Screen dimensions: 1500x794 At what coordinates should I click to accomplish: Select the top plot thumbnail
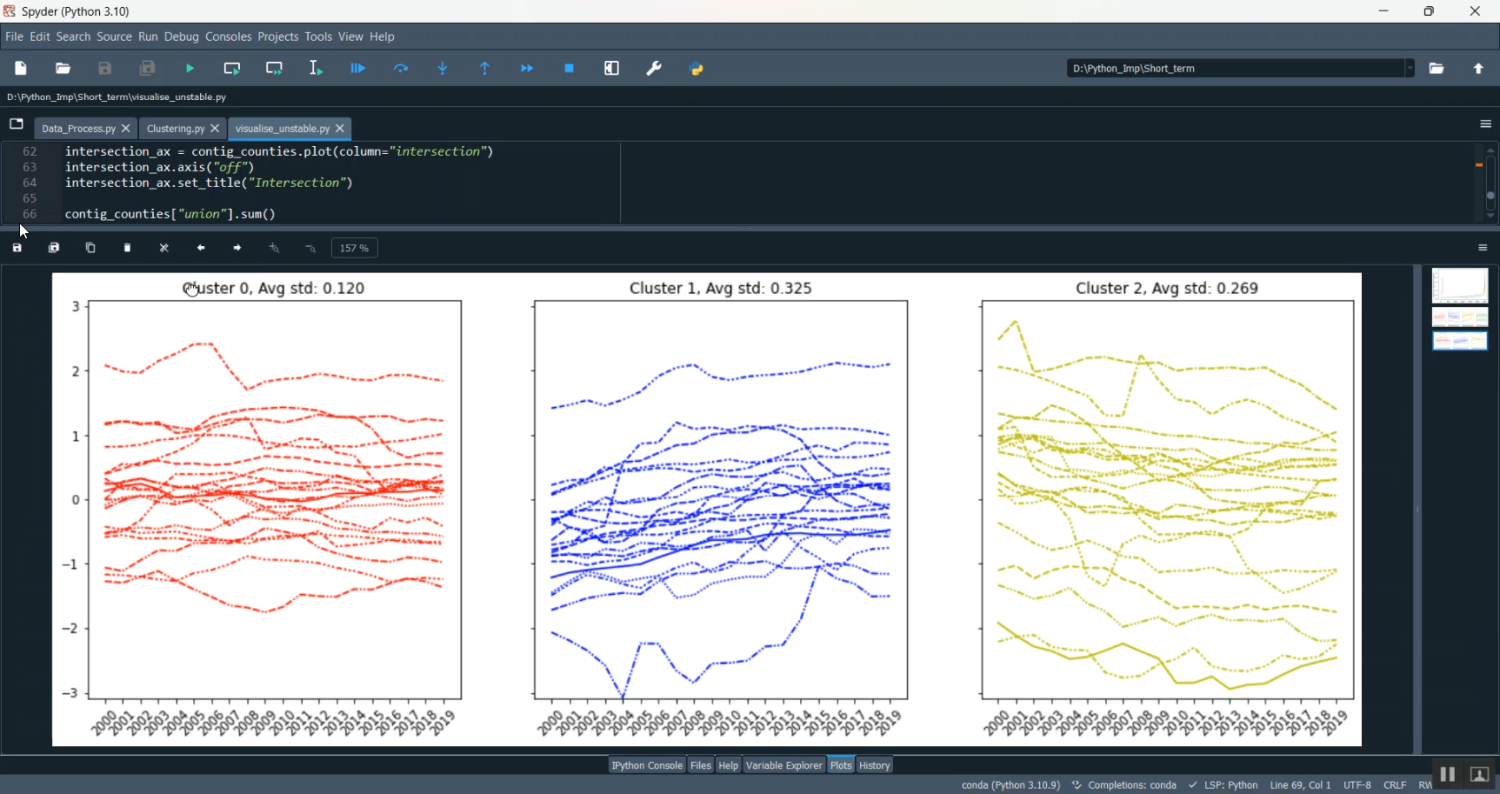coord(1459,286)
